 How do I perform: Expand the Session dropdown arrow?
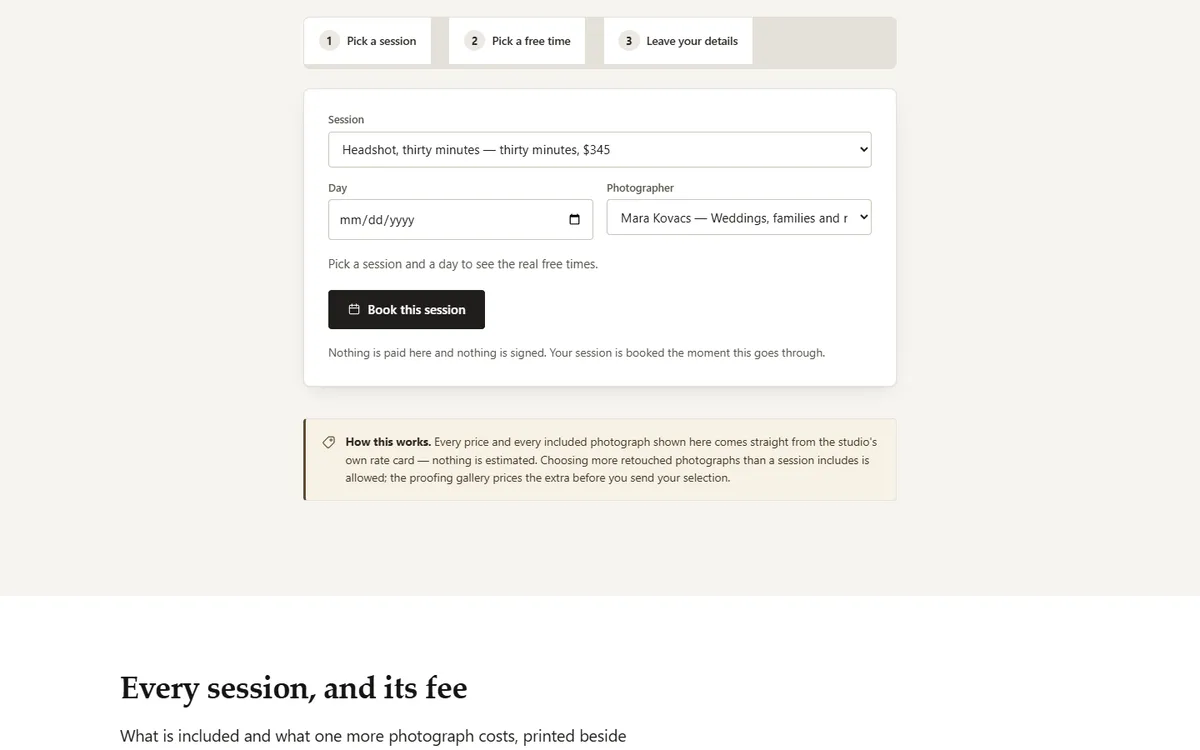[864, 149]
